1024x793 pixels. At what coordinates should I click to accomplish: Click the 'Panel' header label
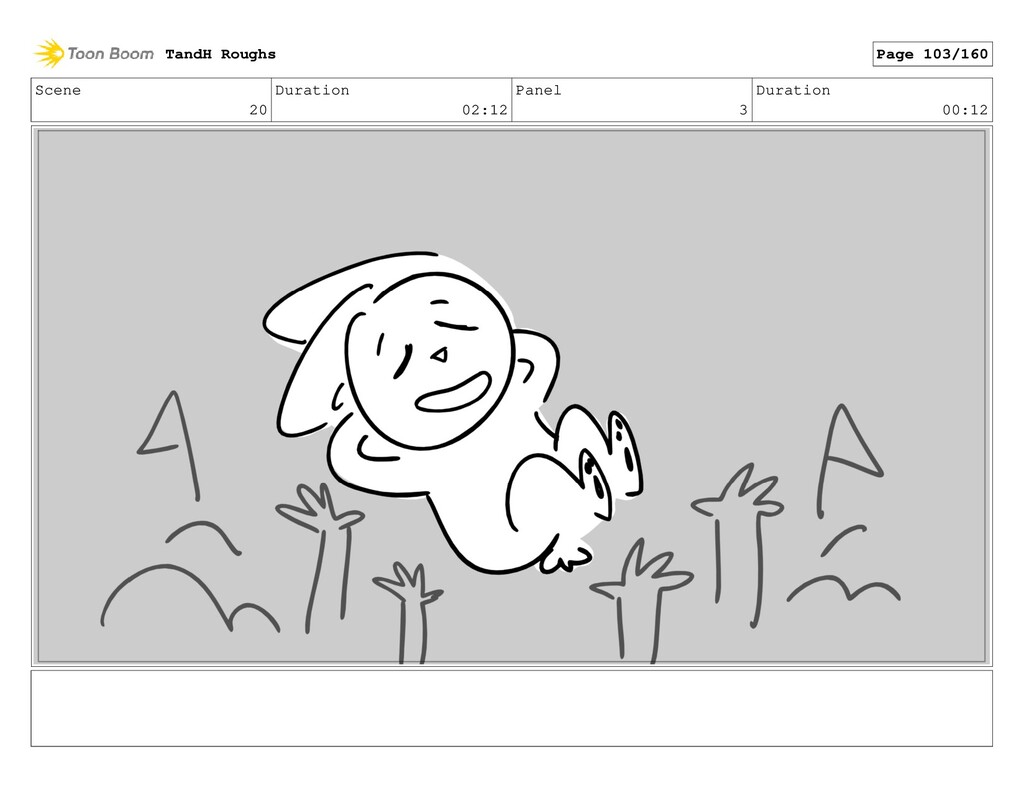[538, 90]
